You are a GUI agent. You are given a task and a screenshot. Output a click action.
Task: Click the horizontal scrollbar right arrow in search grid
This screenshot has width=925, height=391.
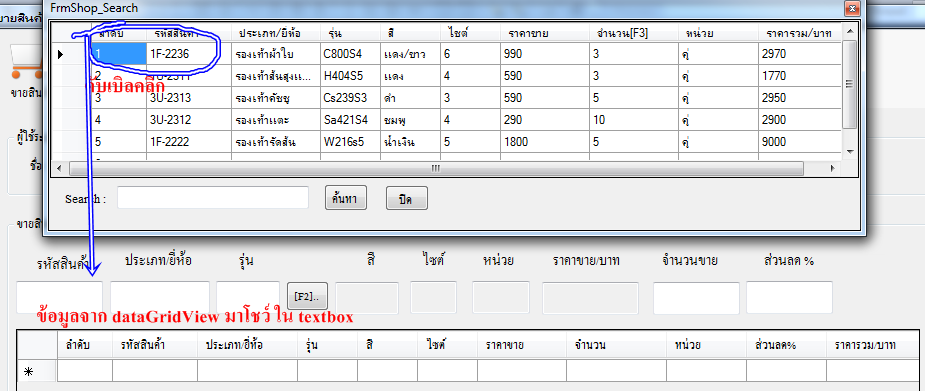pyautogui.click(x=832, y=168)
